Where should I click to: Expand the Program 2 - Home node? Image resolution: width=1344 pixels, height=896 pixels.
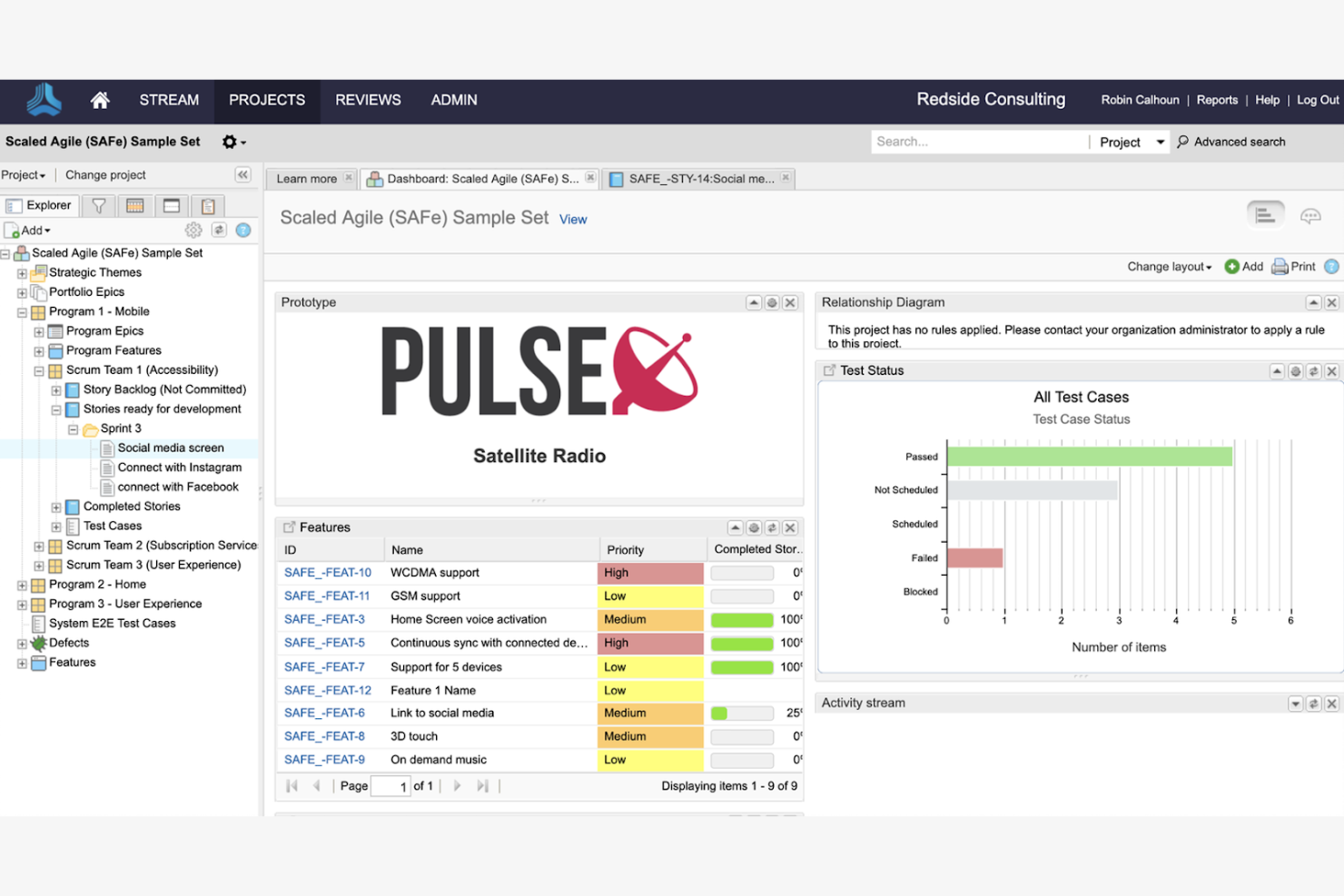[22, 586]
